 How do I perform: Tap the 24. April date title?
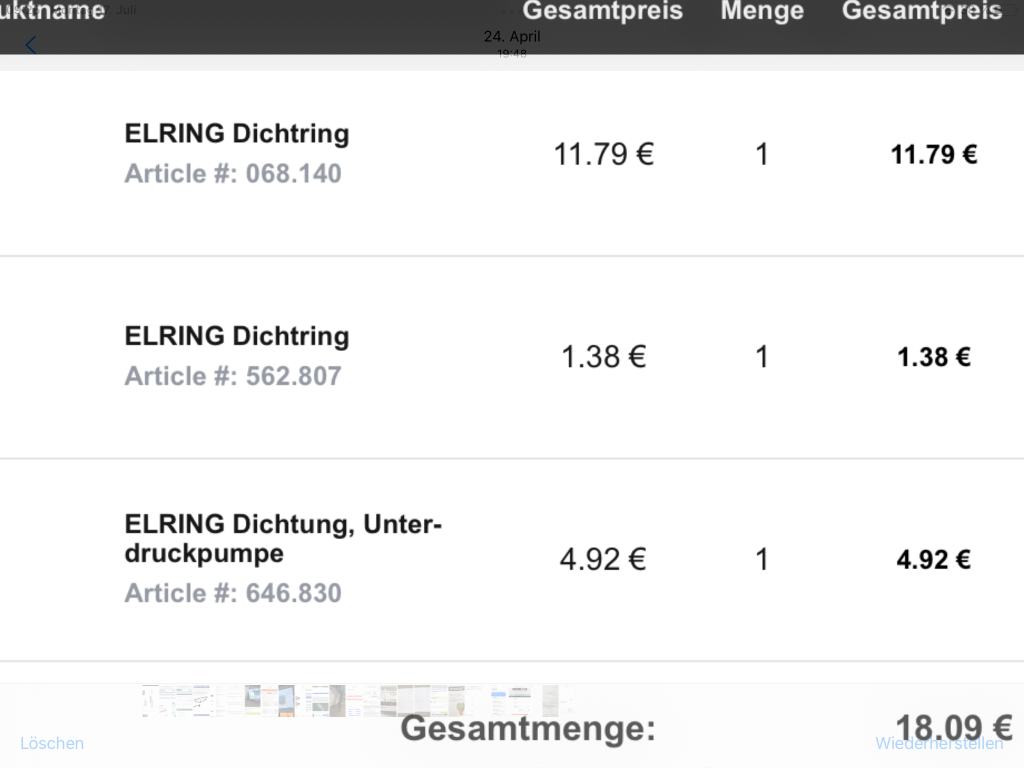[512, 36]
